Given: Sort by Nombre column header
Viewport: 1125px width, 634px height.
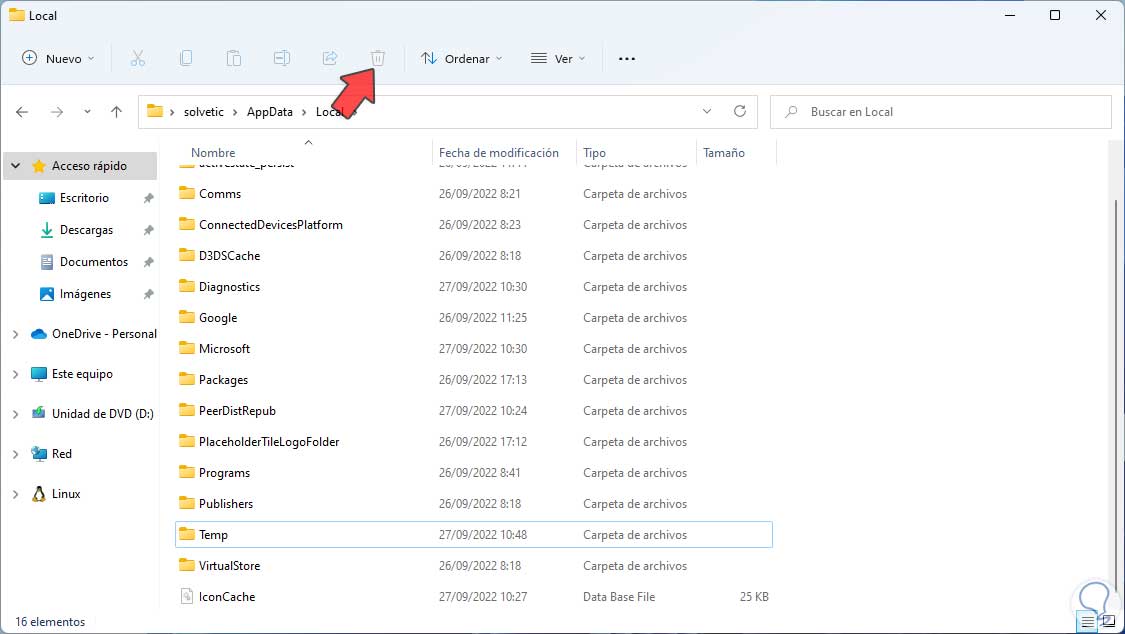Looking at the screenshot, I should pyautogui.click(x=213, y=153).
